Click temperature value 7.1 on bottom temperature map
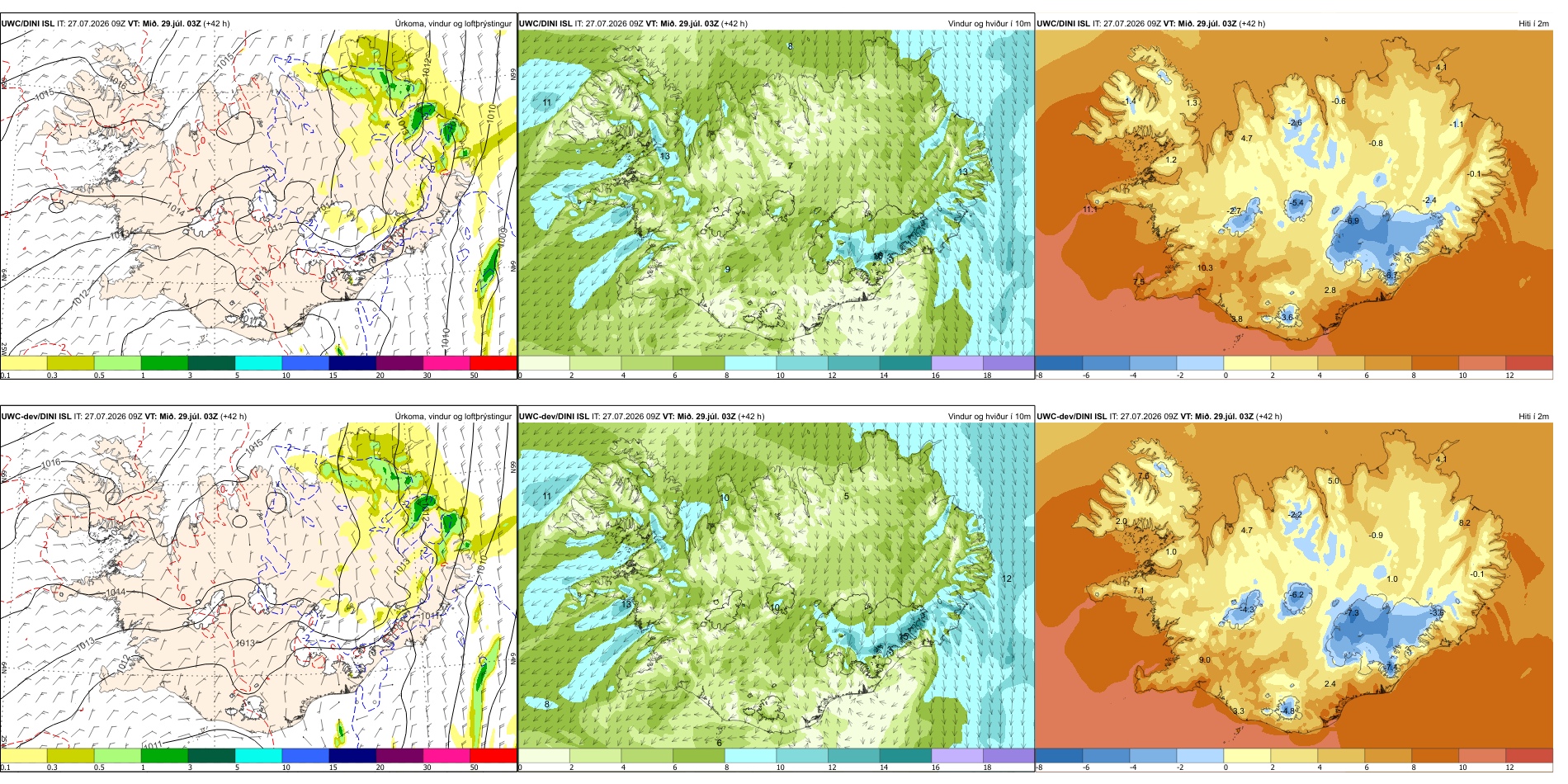Screen dimensions: 1568x784 click(x=1139, y=591)
